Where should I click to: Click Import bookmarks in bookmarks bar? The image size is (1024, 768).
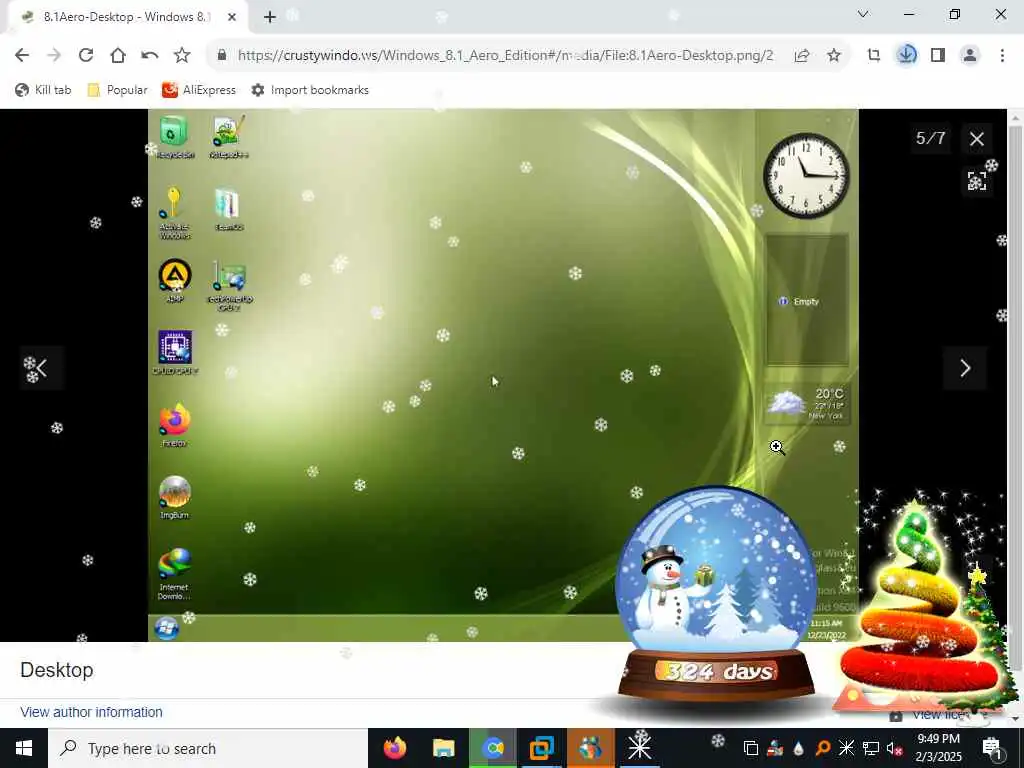[x=310, y=90]
